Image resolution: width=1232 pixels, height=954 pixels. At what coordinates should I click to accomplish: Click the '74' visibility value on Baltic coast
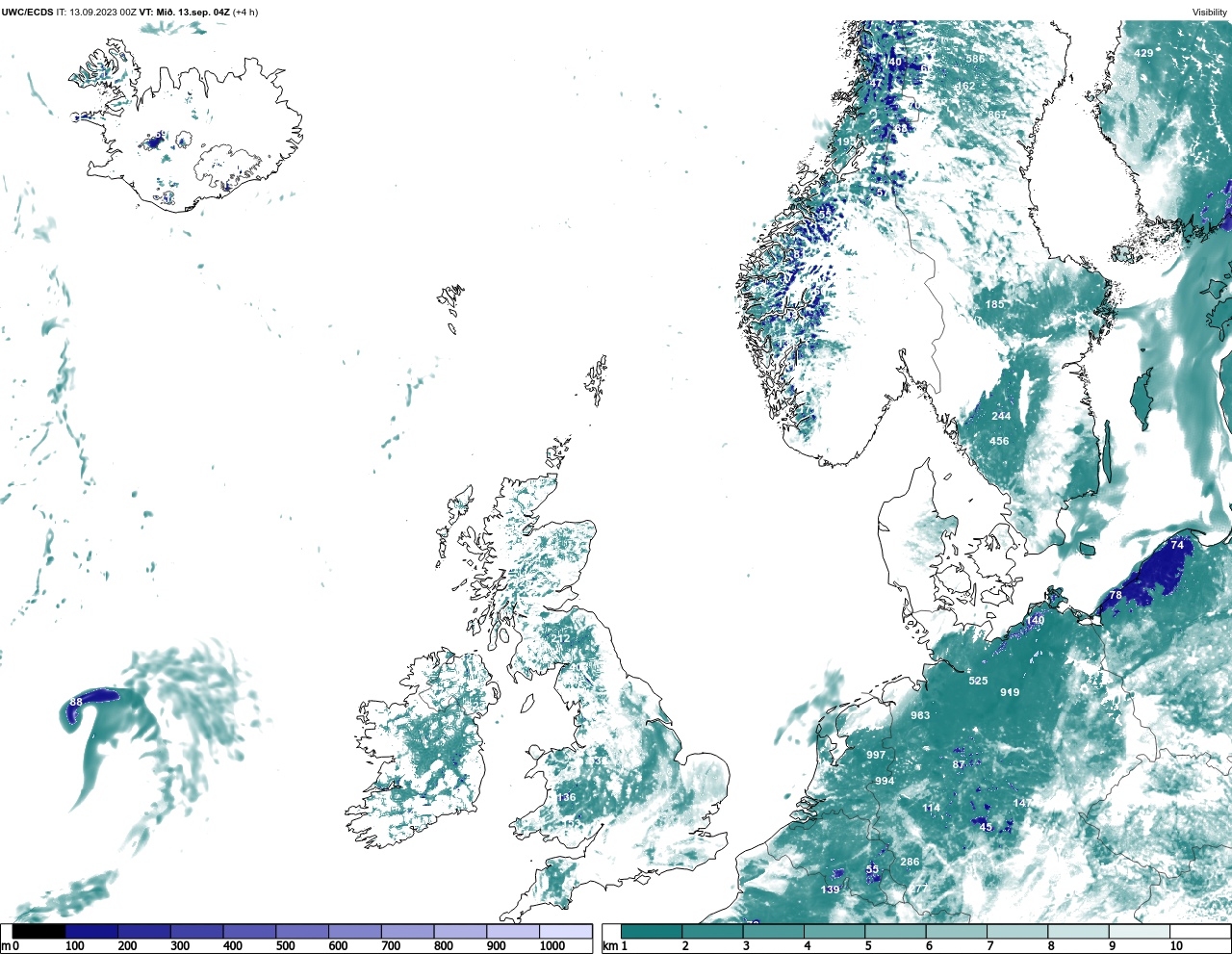tap(1176, 545)
